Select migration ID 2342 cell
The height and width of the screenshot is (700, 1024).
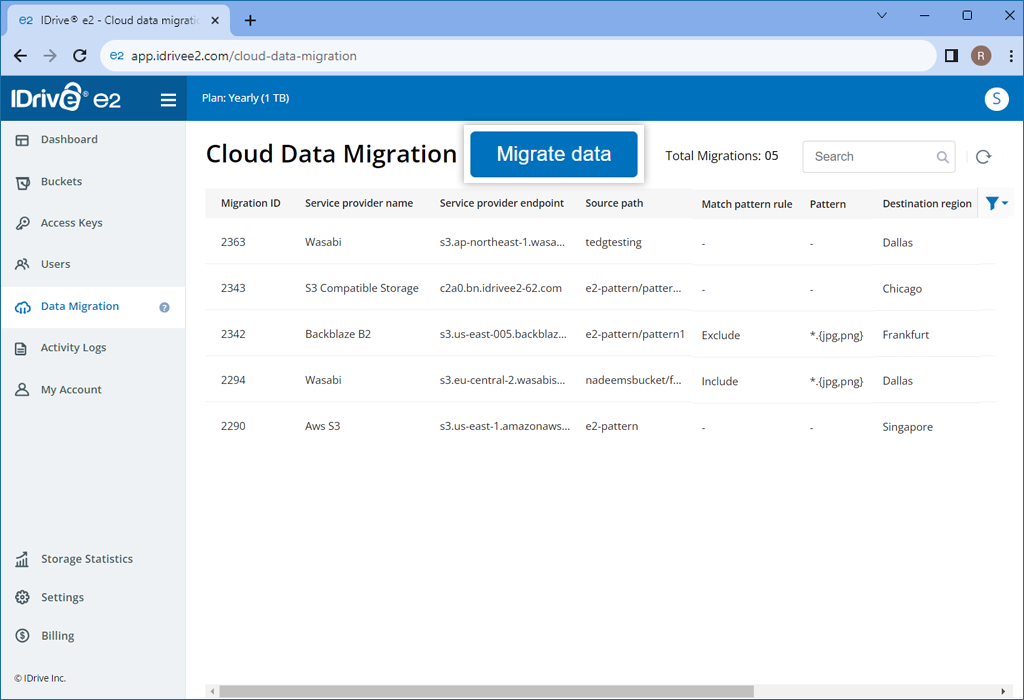[233, 334]
